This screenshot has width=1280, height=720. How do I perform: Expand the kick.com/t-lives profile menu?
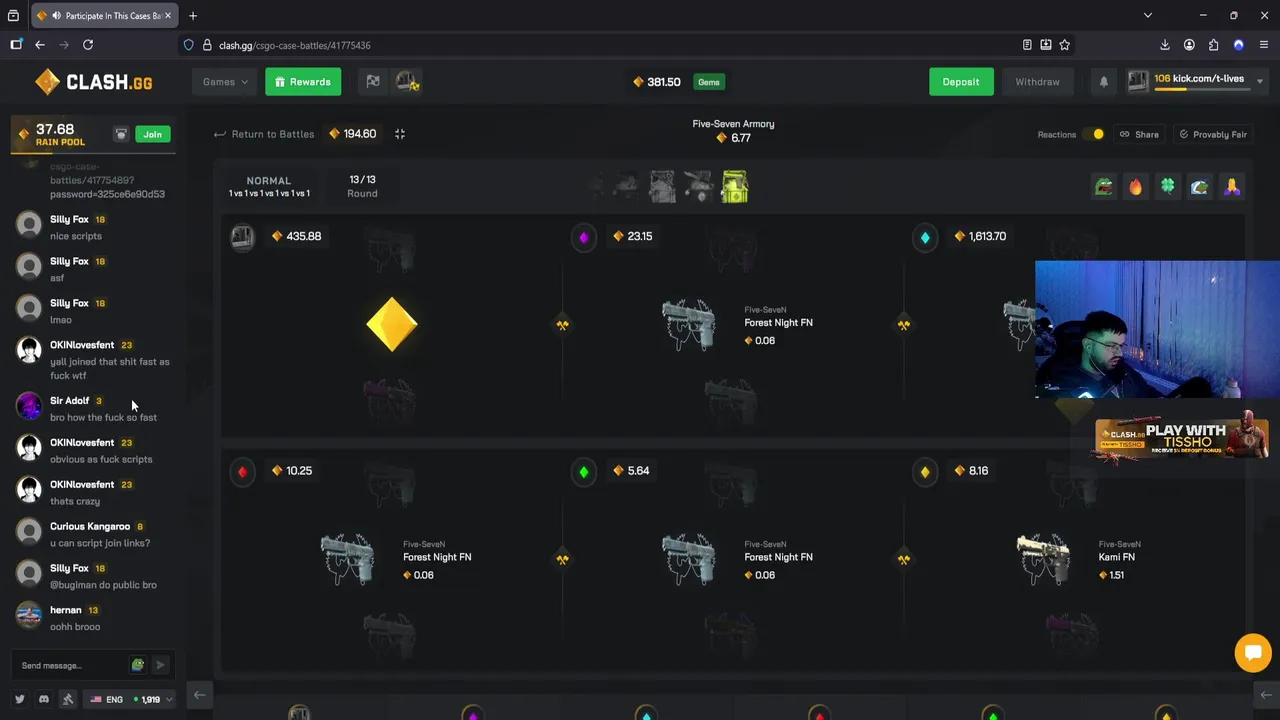pyautogui.click(x=1196, y=82)
